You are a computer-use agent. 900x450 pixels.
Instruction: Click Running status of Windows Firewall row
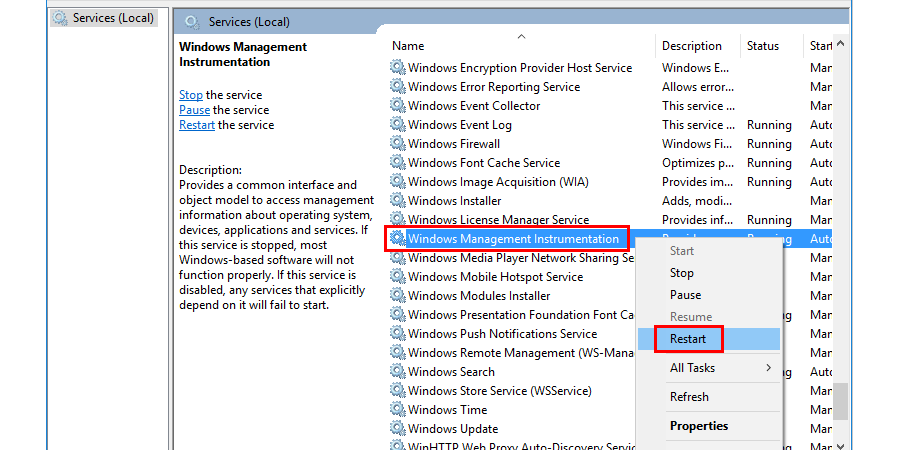click(769, 143)
